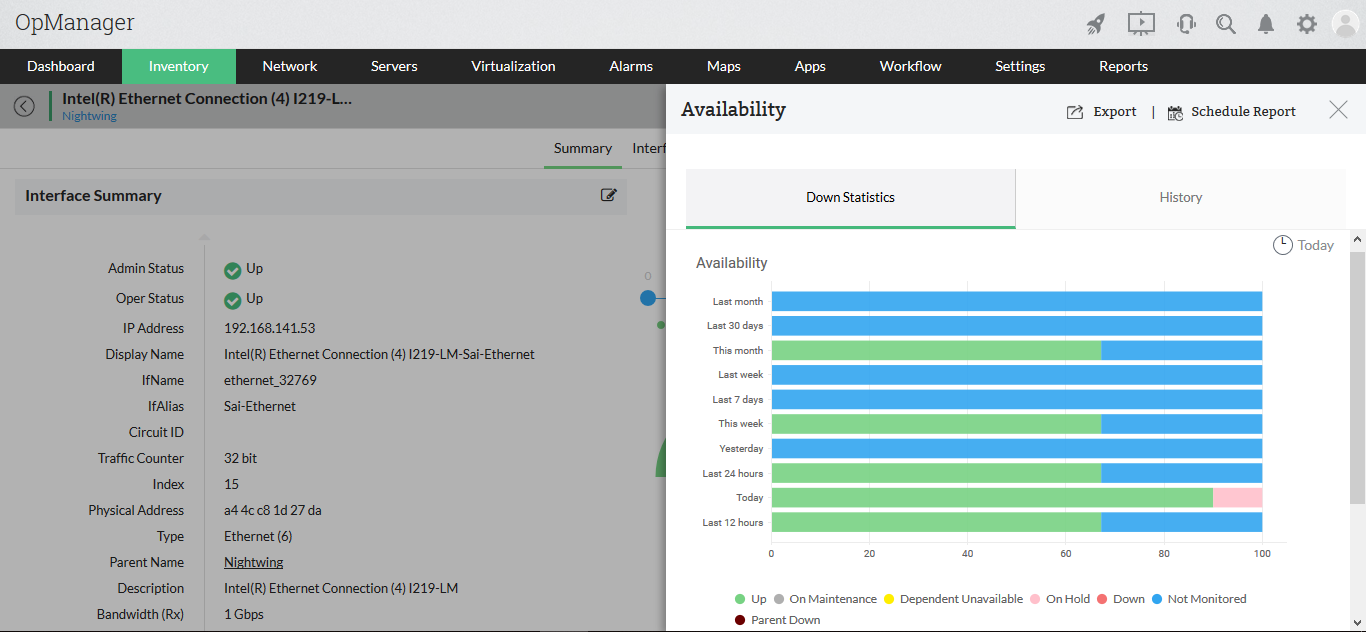Click the user profile avatar
The image size is (1366, 632).
click(x=1346, y=24)
